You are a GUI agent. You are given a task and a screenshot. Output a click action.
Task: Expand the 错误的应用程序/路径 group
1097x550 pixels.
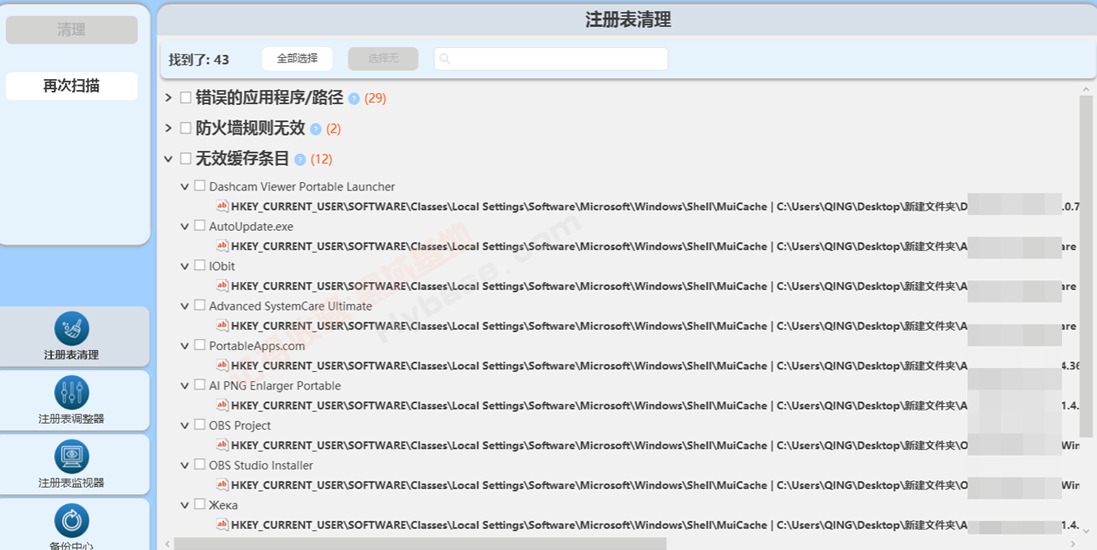[168, 98]
